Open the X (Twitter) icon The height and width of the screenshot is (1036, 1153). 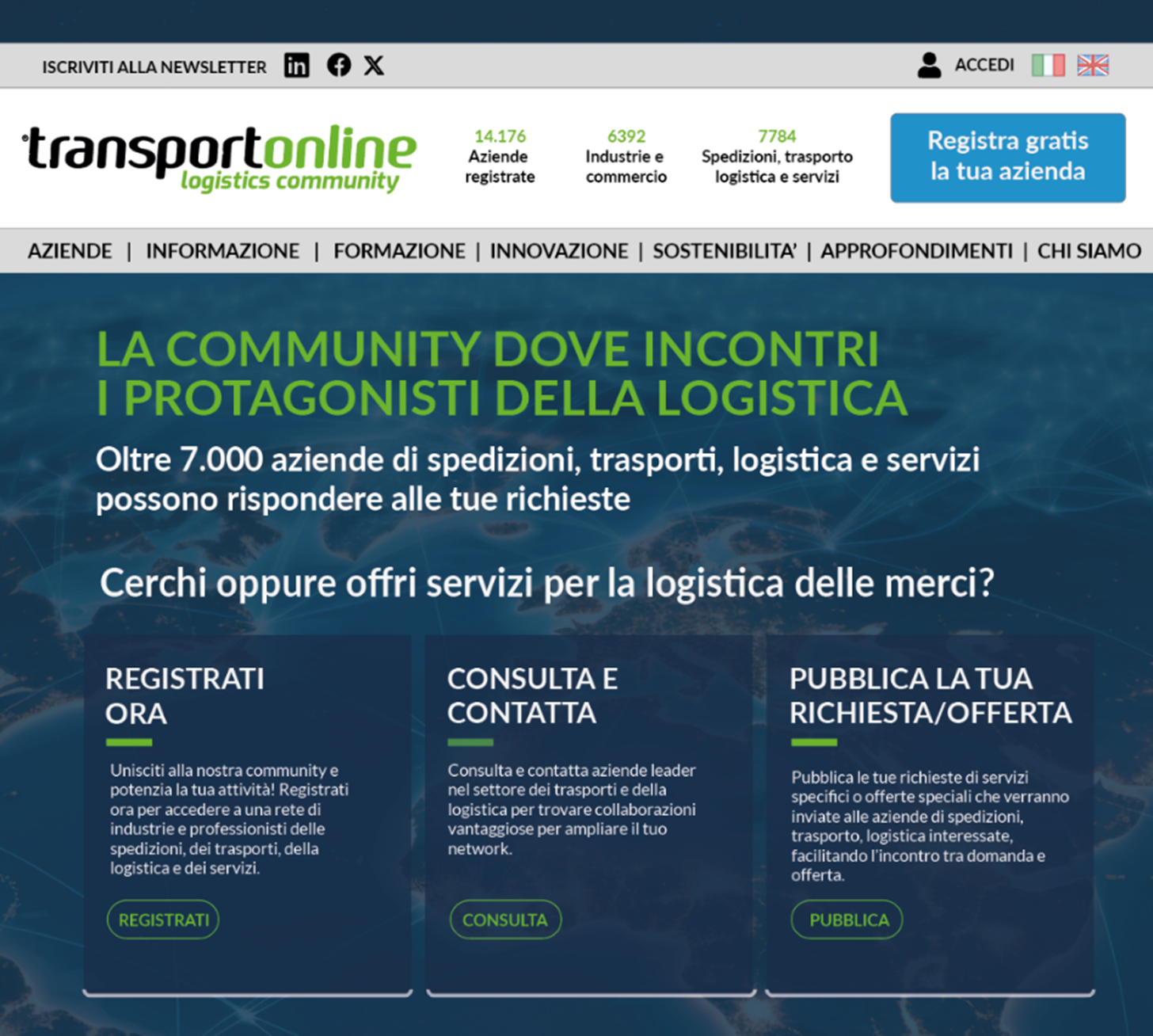tap(374, 65)
